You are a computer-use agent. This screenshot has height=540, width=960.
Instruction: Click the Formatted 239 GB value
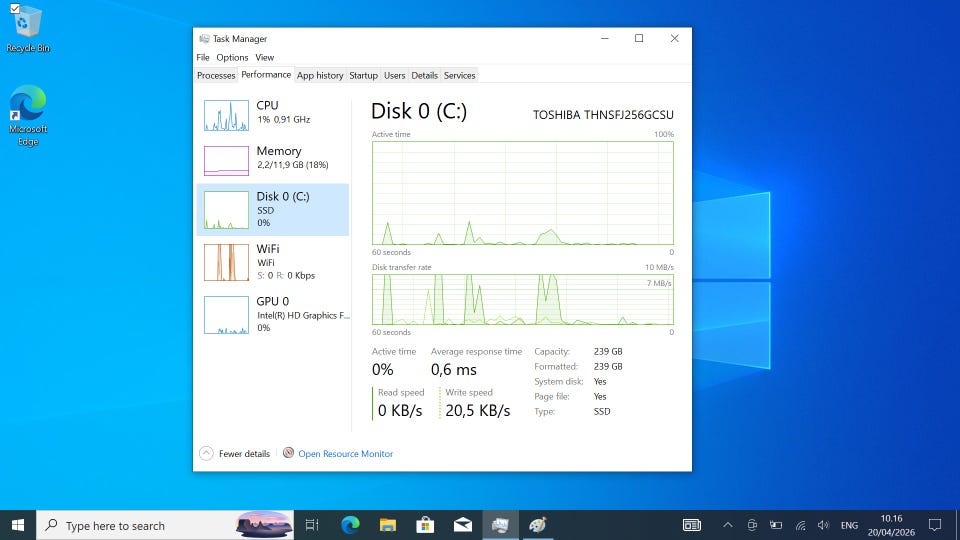pyautogui.click(x=608, y=366)
